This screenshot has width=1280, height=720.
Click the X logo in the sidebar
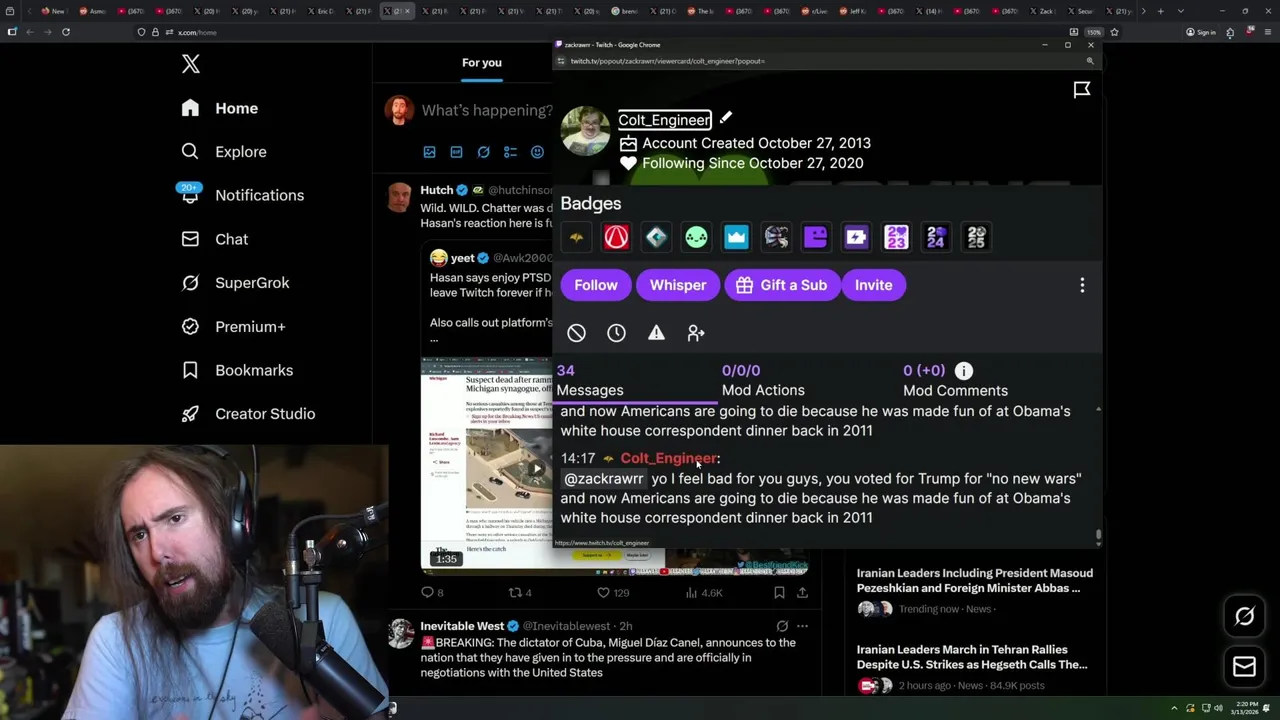click(191, 65)
